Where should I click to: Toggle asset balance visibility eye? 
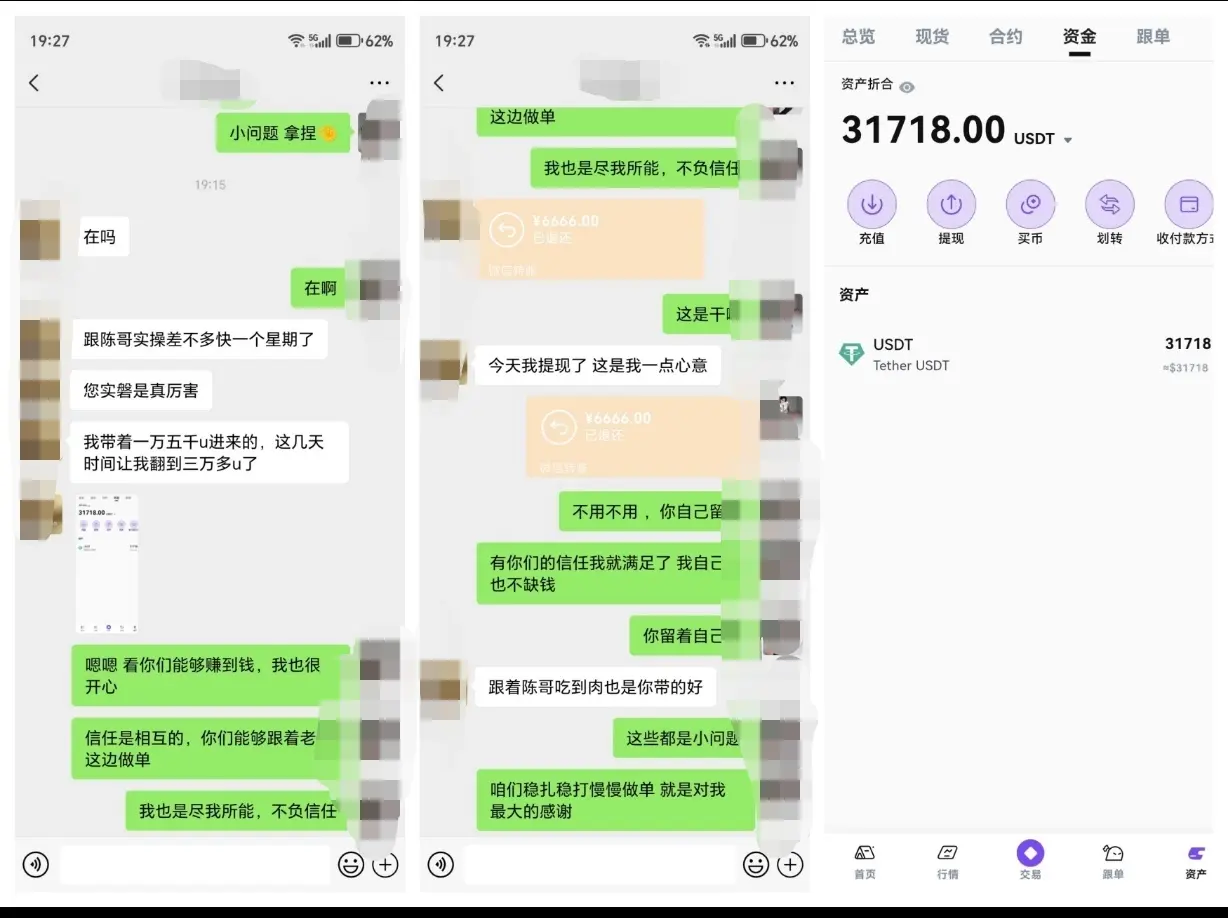point(907,87)
